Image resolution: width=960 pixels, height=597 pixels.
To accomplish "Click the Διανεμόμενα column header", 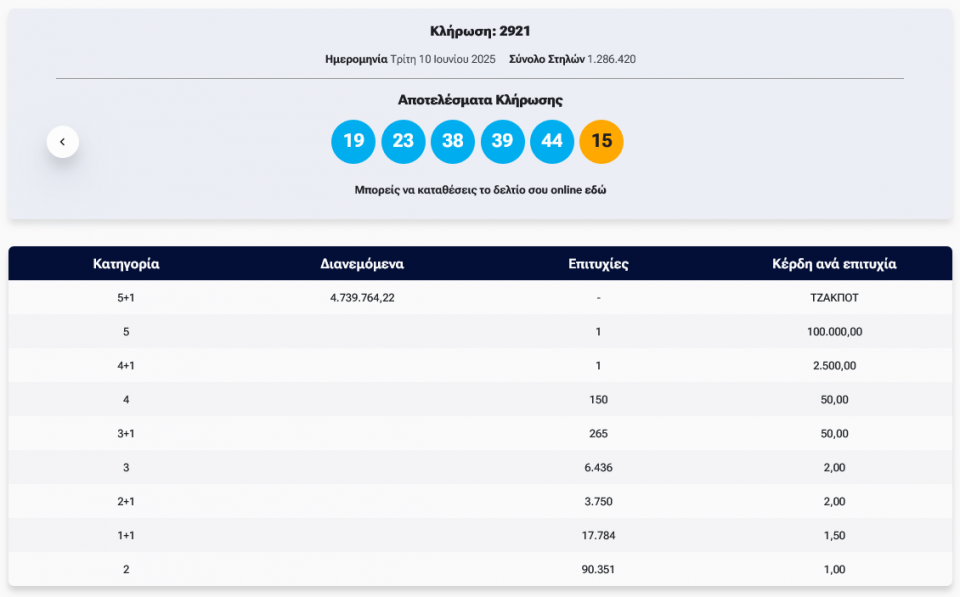I will click(362, 264).
